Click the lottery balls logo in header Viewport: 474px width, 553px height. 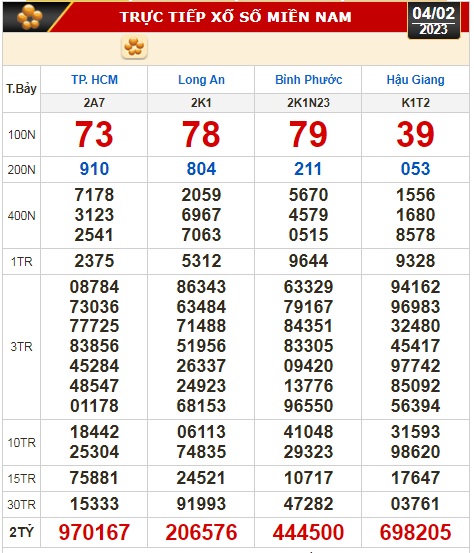30,17
